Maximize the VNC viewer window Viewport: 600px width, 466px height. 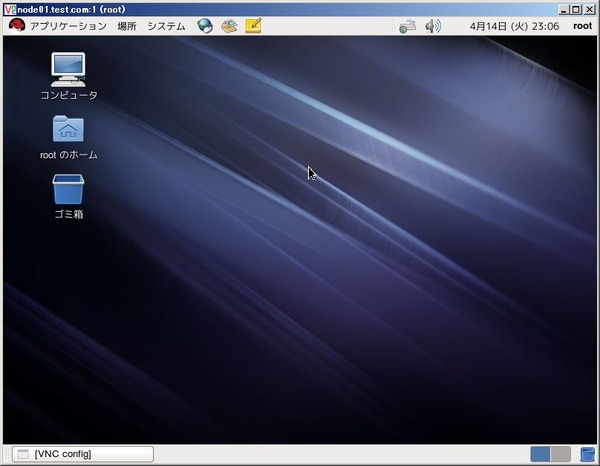click(x=576, y=10)
